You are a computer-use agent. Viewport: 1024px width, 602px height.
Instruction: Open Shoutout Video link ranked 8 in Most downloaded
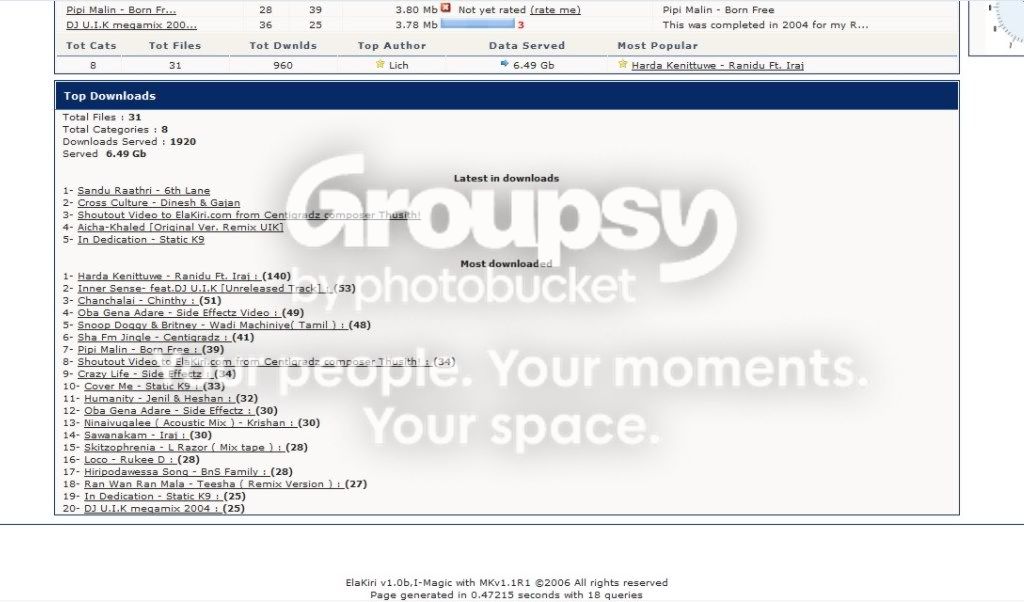(x=254, y=362)
